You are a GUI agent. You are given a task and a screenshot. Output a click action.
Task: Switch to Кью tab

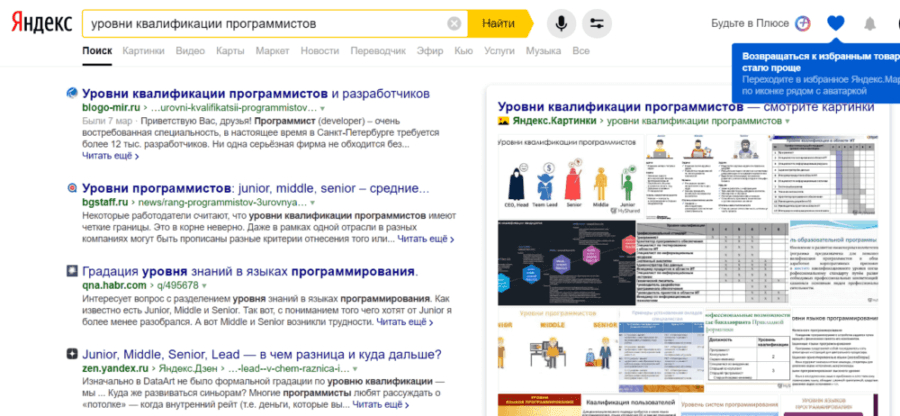pos(463,51)
